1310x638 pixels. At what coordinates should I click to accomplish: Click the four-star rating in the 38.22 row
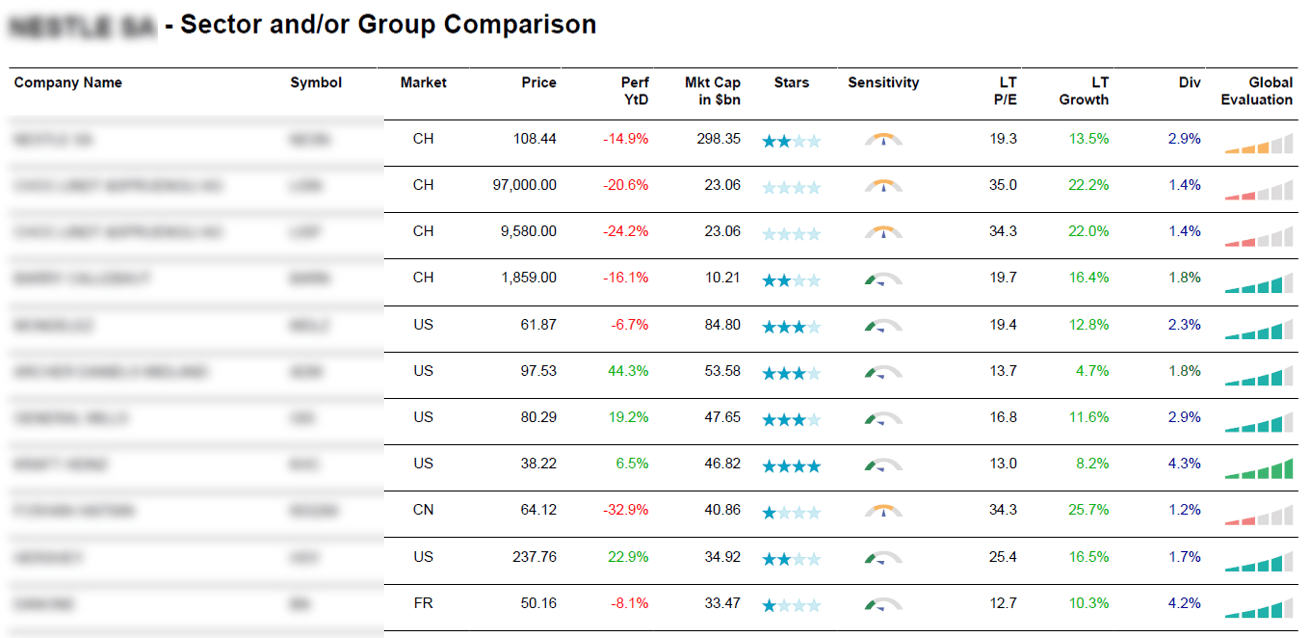coord(791,466)
